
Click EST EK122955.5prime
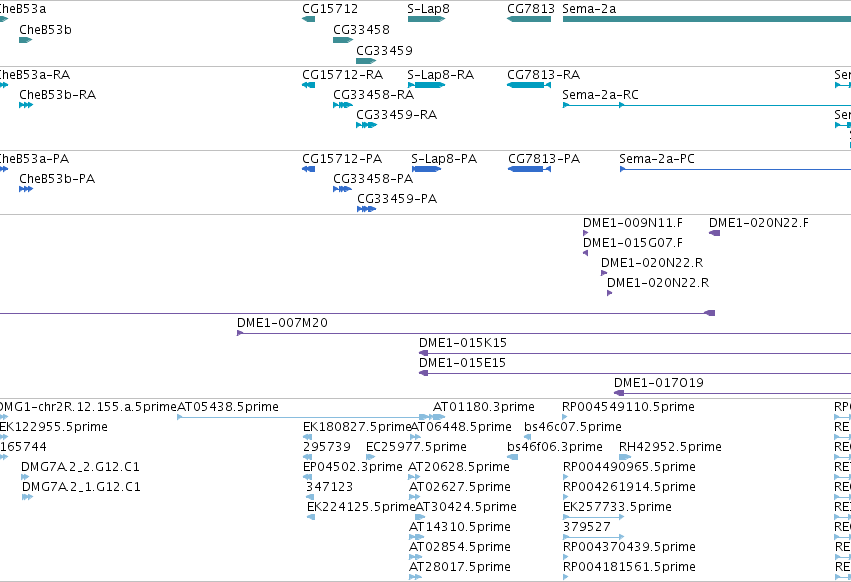click(x=54, y=427)
